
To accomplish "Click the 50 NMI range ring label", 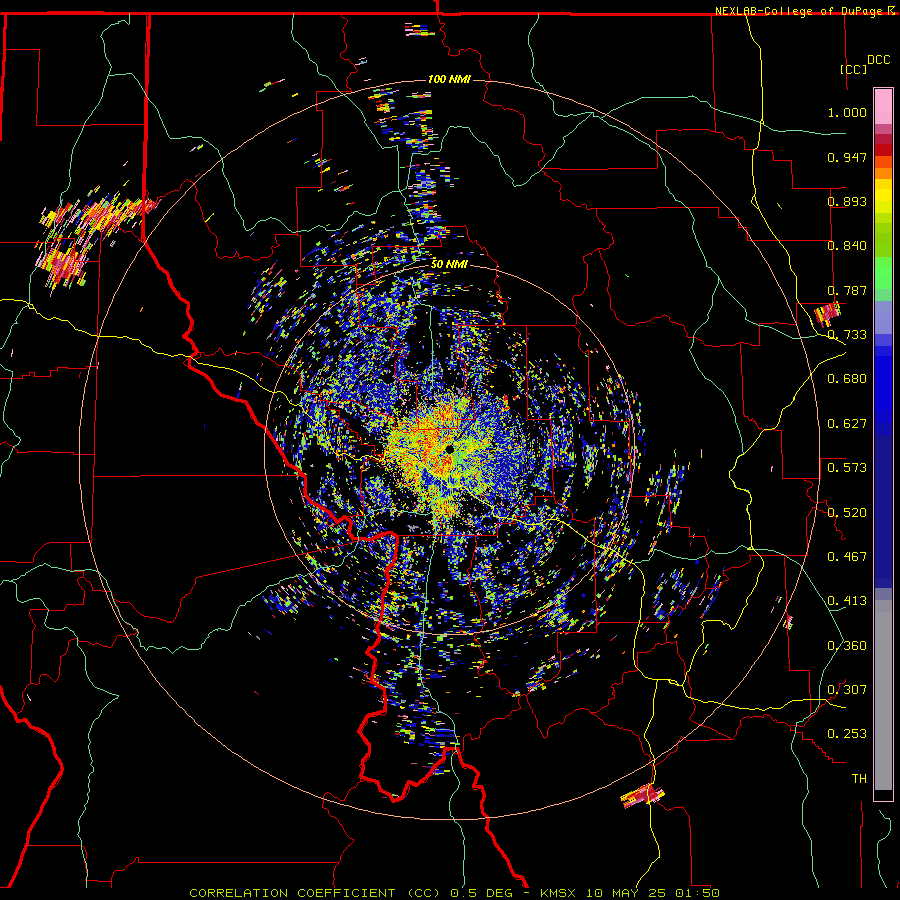I will 449,265.
